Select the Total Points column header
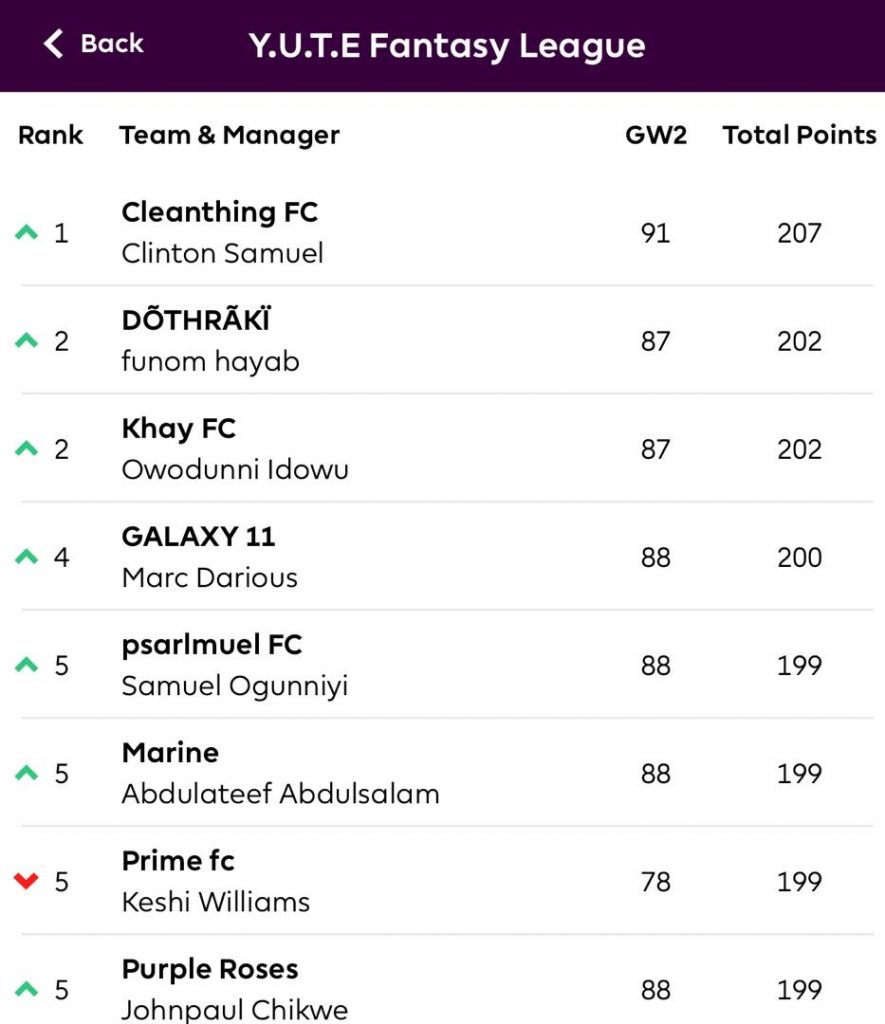The height and width of the screenshot is (1024, 885). [x=799, y=135]
